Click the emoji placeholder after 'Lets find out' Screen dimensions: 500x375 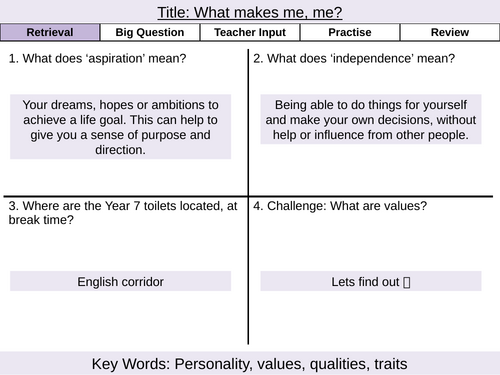point(406,282)
